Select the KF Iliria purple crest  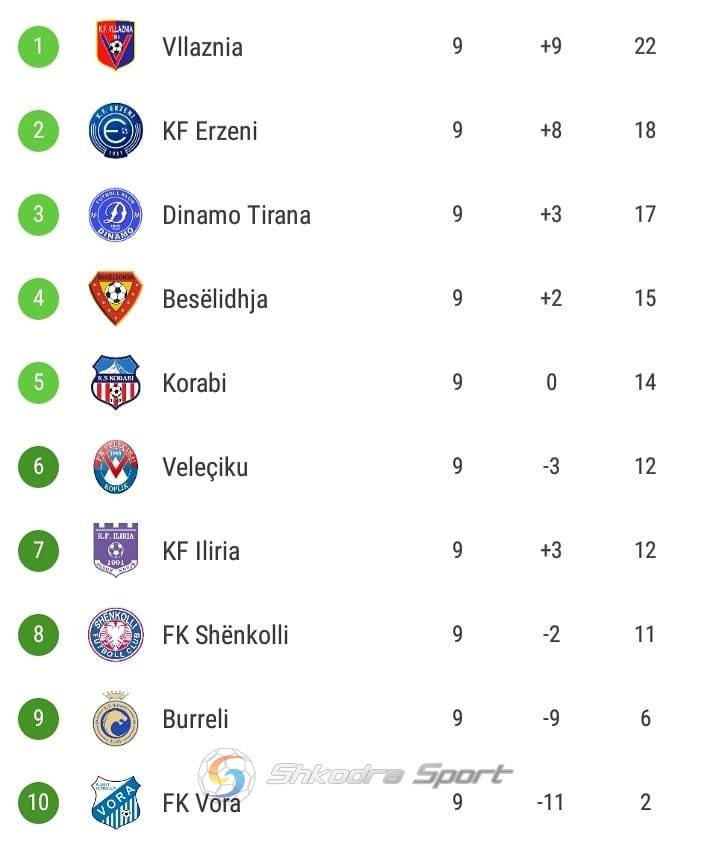click(x=115, y=550)
